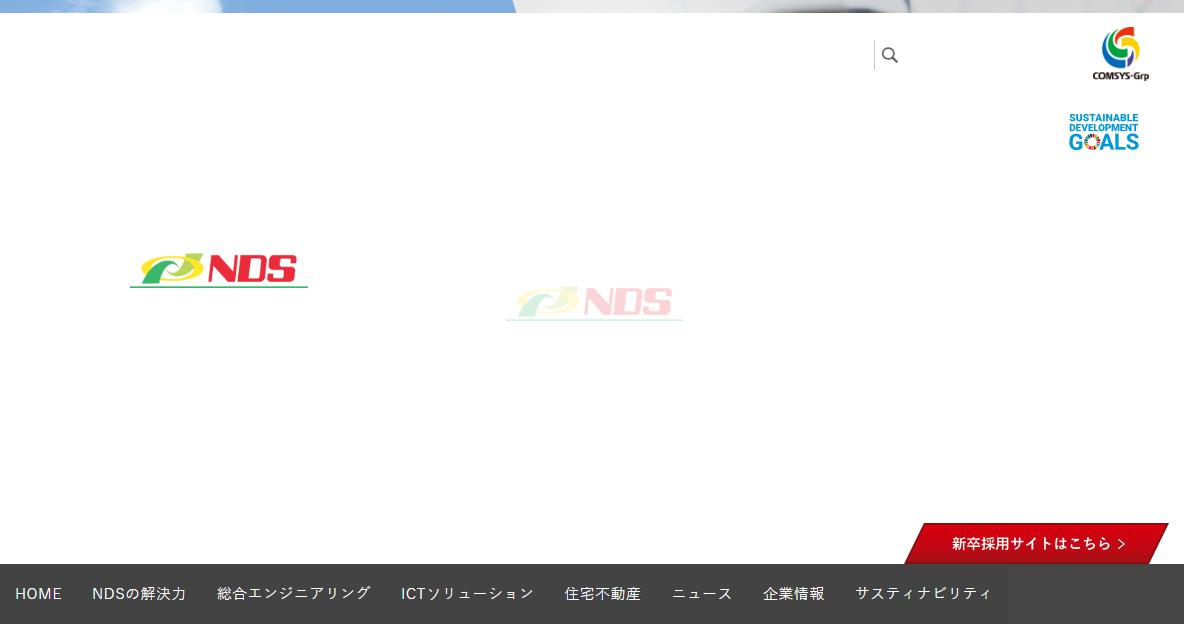Click the NDS logo above the green line

pos(219,270)
